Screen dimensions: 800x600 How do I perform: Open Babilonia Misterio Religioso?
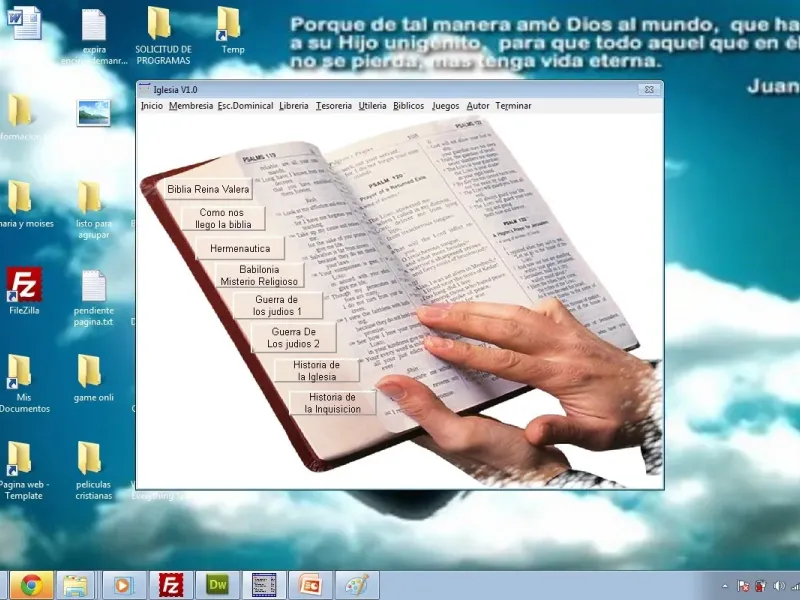tap(259, 276)
